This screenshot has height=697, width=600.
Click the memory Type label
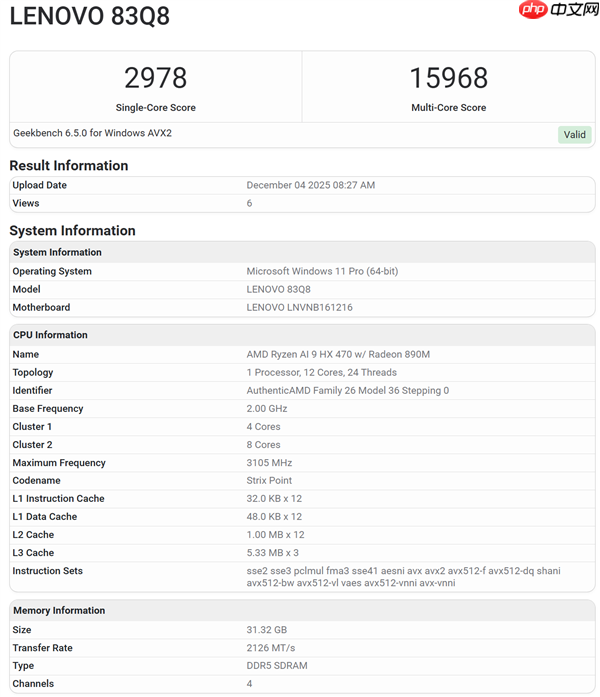click(x=23, y=666)
